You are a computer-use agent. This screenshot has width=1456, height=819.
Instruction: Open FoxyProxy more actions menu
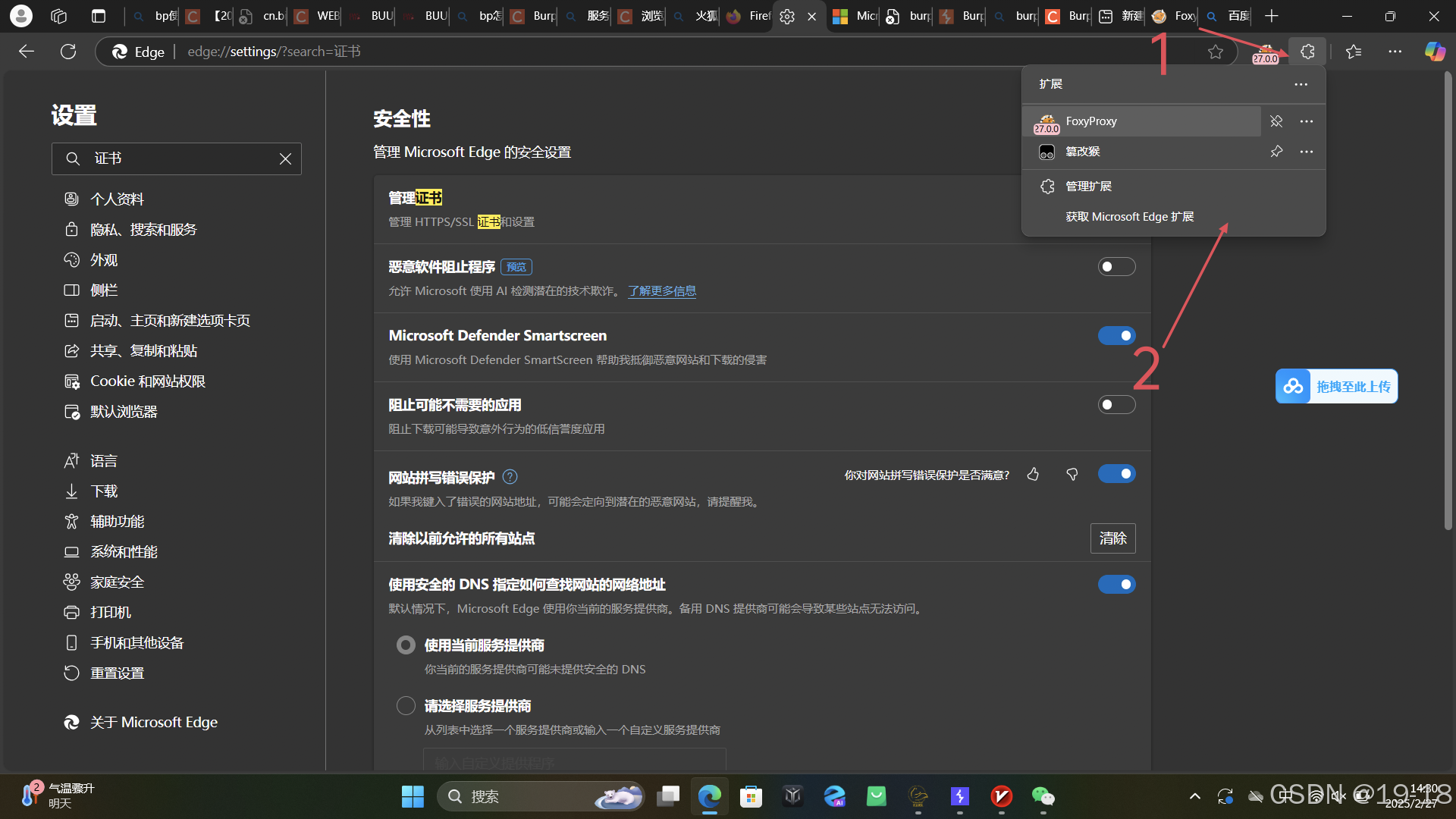click(1306, 121)
